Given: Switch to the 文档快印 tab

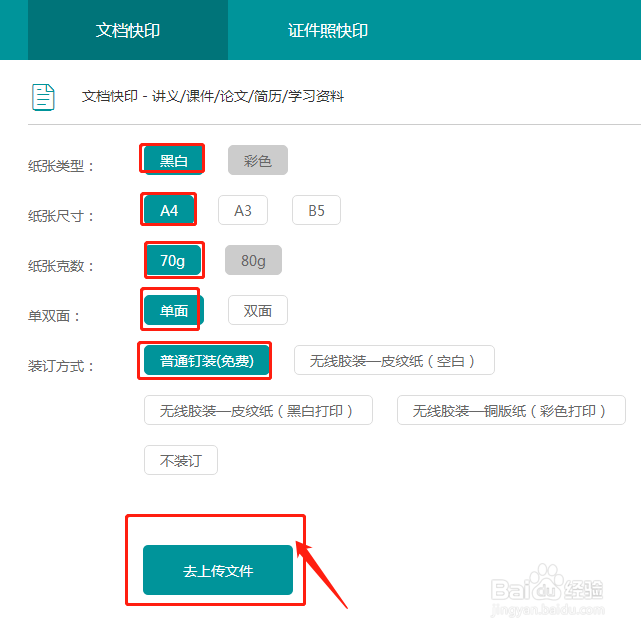Looking at the screenshot, I should pyautogui.click(x=128, y=30).
